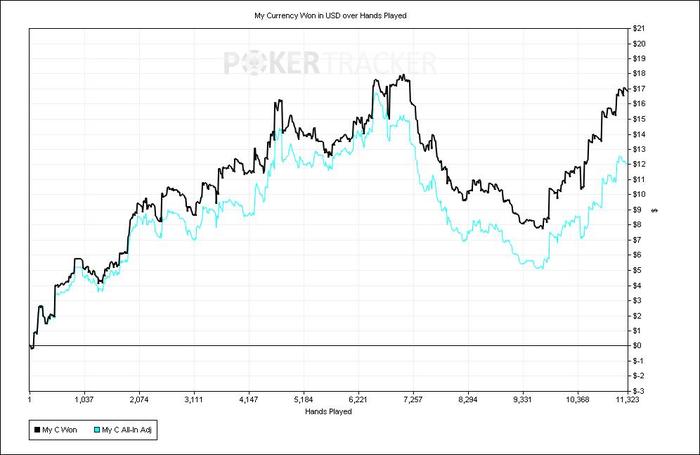Click the x-axis tick label 9,331
This screenshot has width=700, height=455.
(x=523, y=399)
